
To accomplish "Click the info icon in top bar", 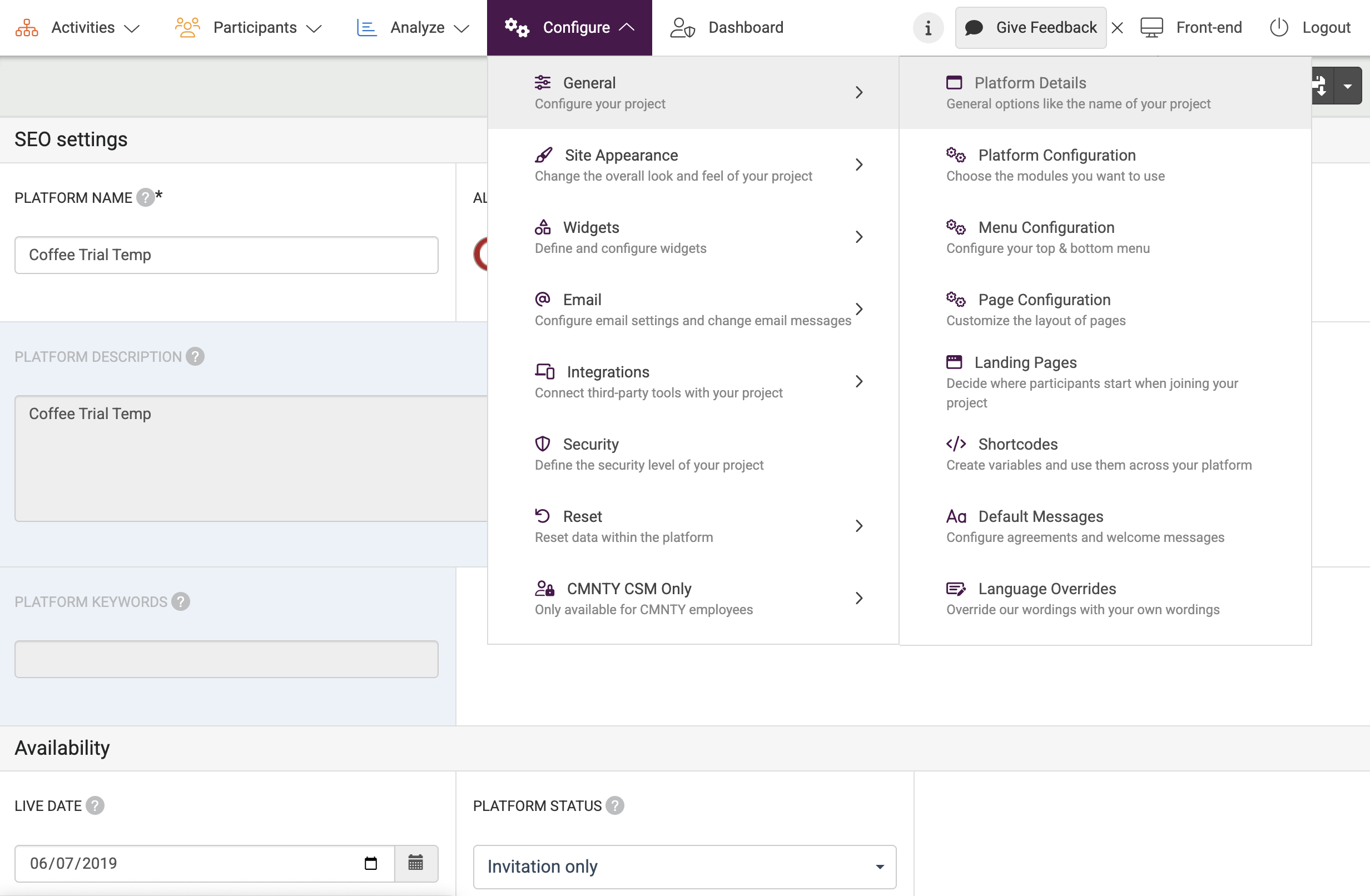I will [x=928, y=28].
